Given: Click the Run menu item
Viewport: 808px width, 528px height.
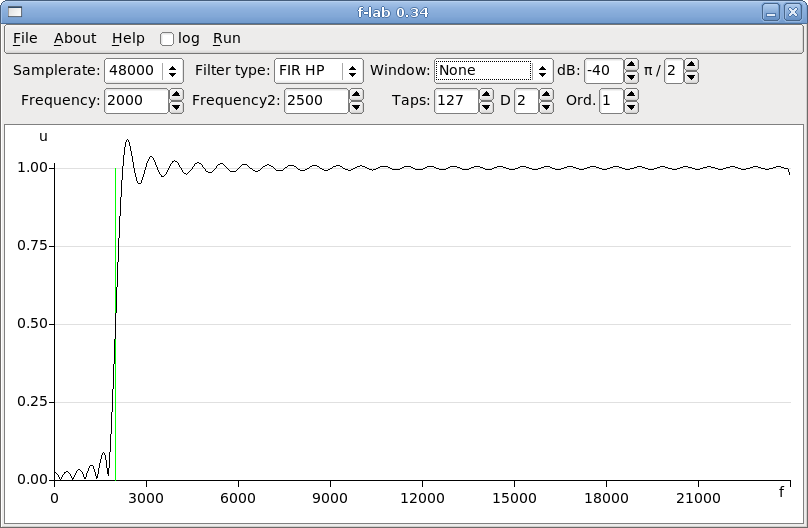Looking at the screenshot, I should (x=227, y=39).
